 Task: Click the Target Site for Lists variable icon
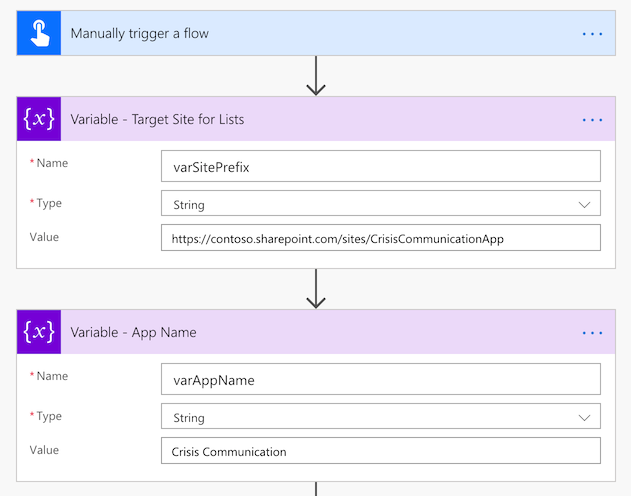39,119
